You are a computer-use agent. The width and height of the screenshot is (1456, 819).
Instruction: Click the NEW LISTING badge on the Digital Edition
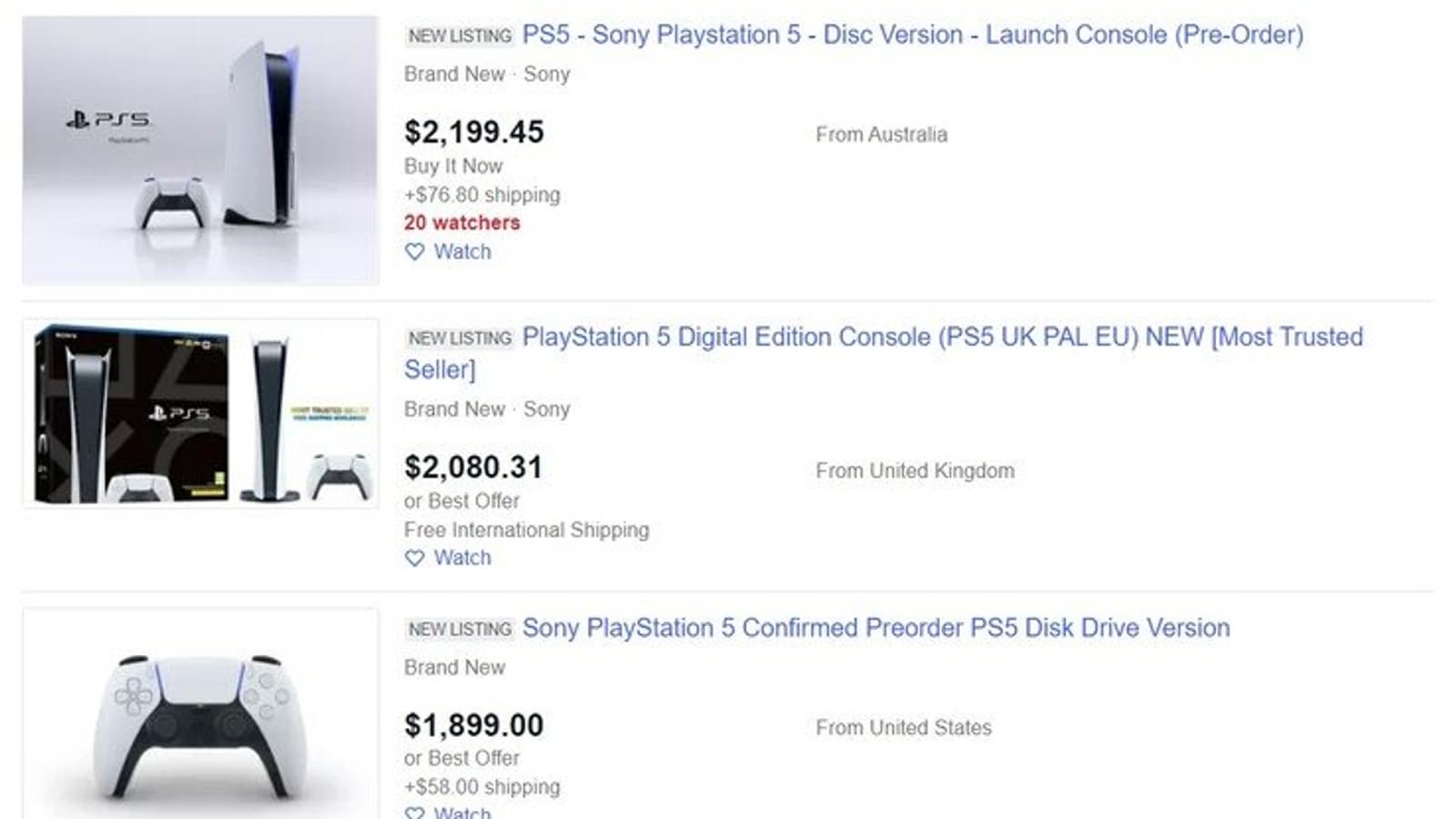tap(460, 339)
